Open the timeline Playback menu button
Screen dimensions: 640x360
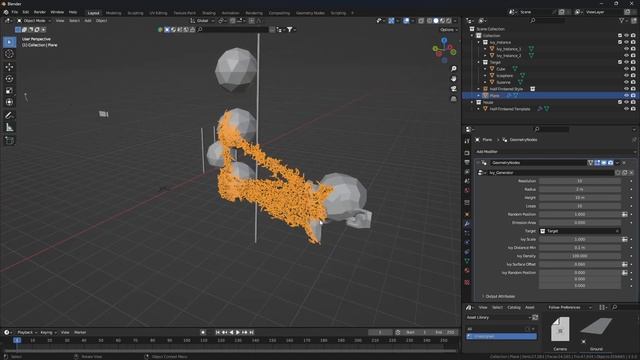click(x=27, y=332)
